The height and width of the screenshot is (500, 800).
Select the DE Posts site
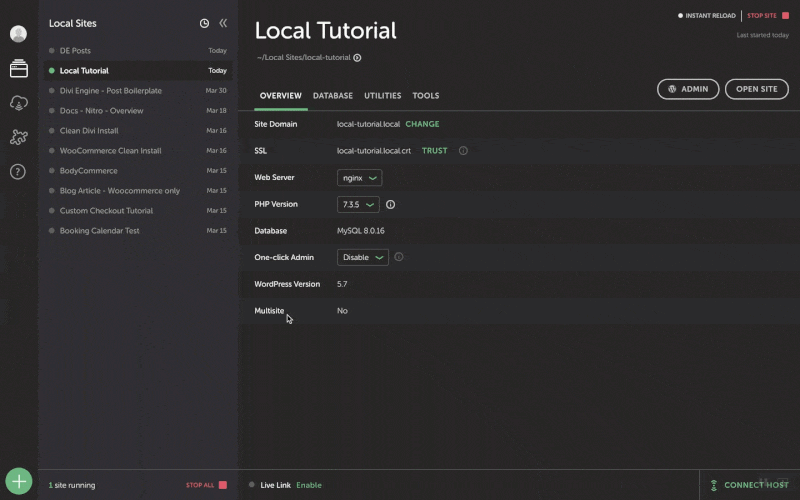[138, 51]
